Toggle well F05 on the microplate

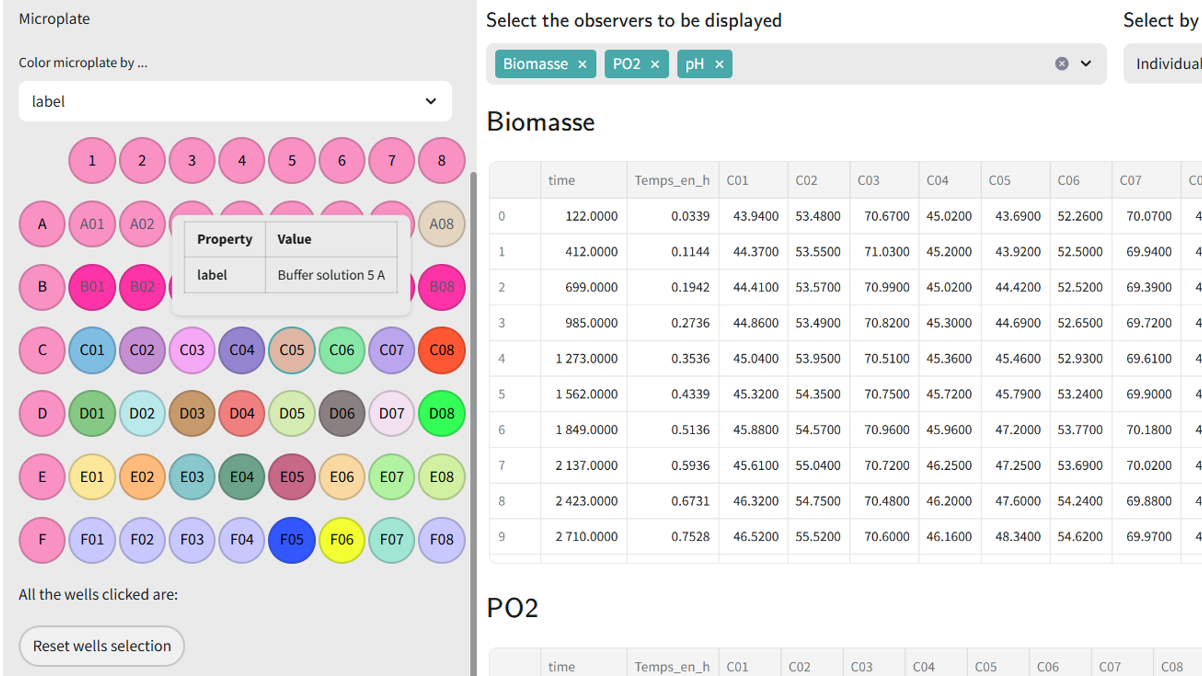point(292,540)
